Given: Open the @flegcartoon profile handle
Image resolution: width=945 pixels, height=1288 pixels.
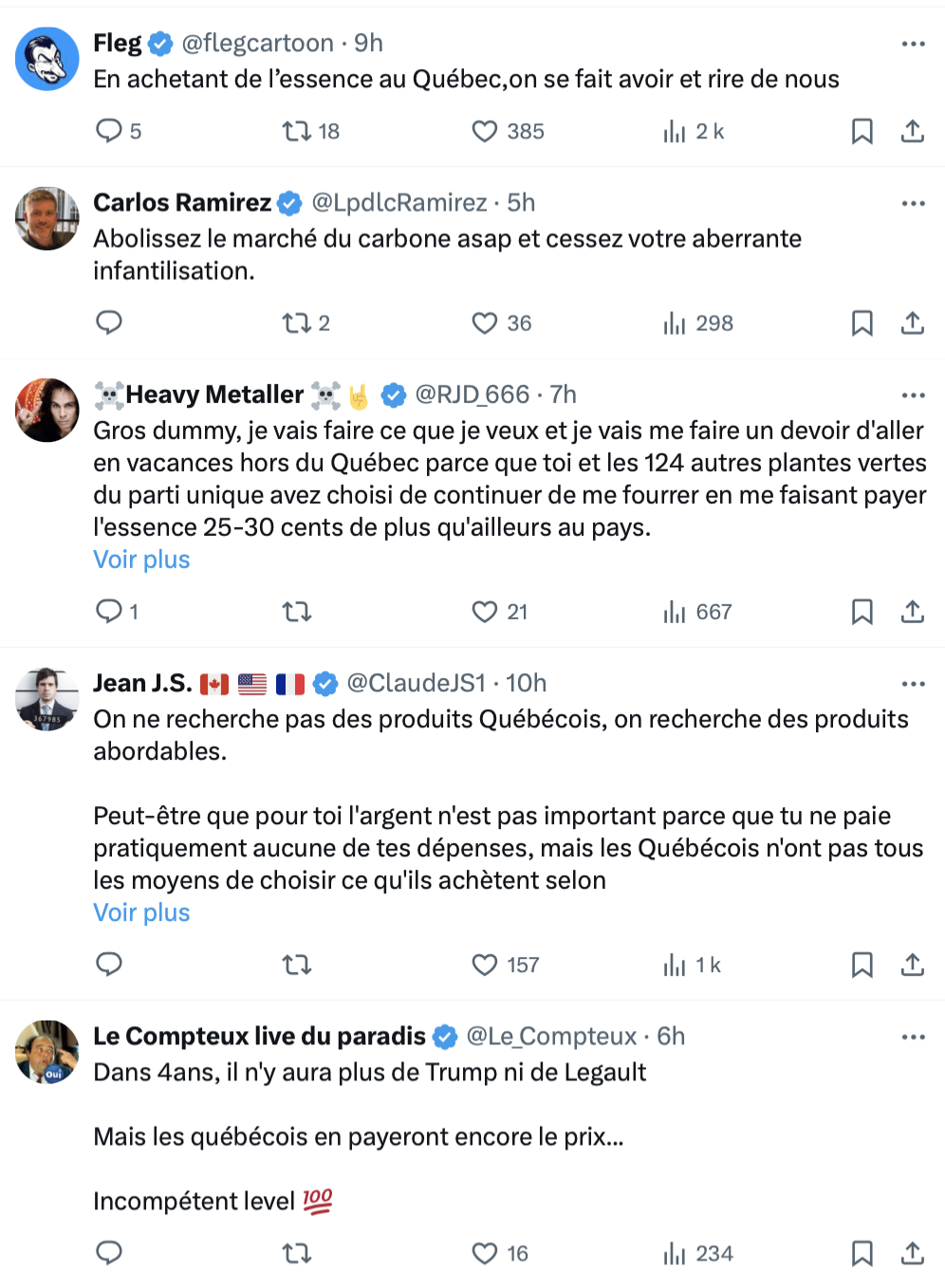Looking at the screenshot, I should tap(257, 44).
